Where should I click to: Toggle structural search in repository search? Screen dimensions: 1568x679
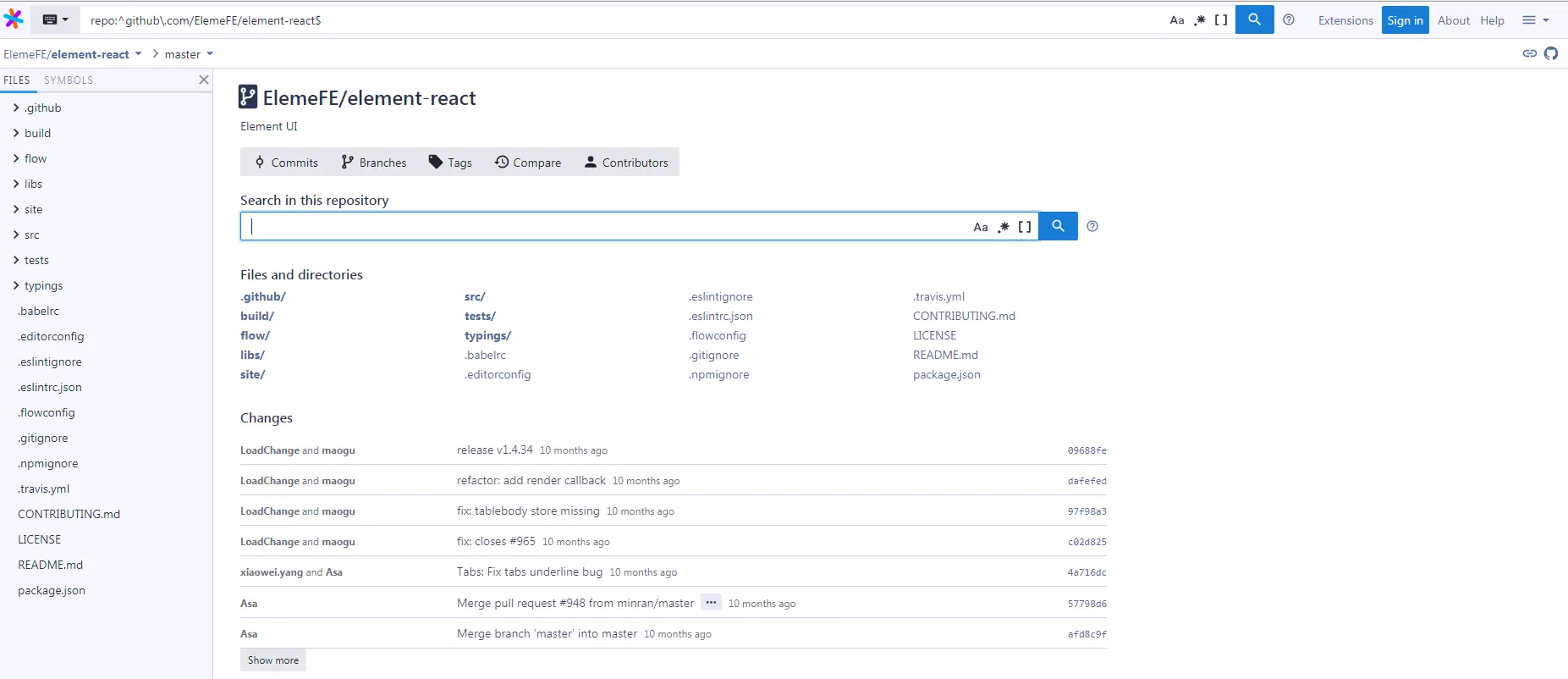[x=1025, y=227]
